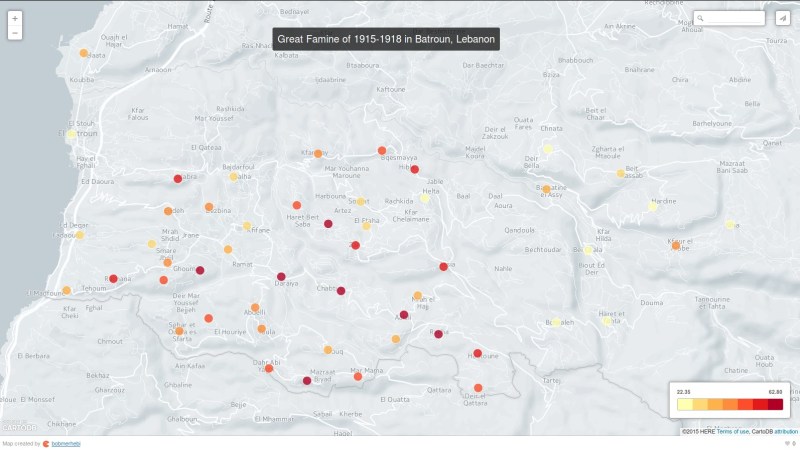Click the Great Famine map title banner
The width and height of the screenshot is (800, 451).
pyautogui.click(x=386, y=39)
